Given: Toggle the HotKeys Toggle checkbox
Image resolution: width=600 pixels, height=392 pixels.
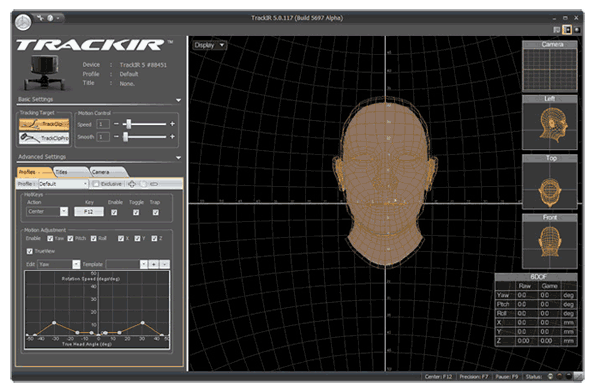Looking at the screenshot, I should click(136, 212).
